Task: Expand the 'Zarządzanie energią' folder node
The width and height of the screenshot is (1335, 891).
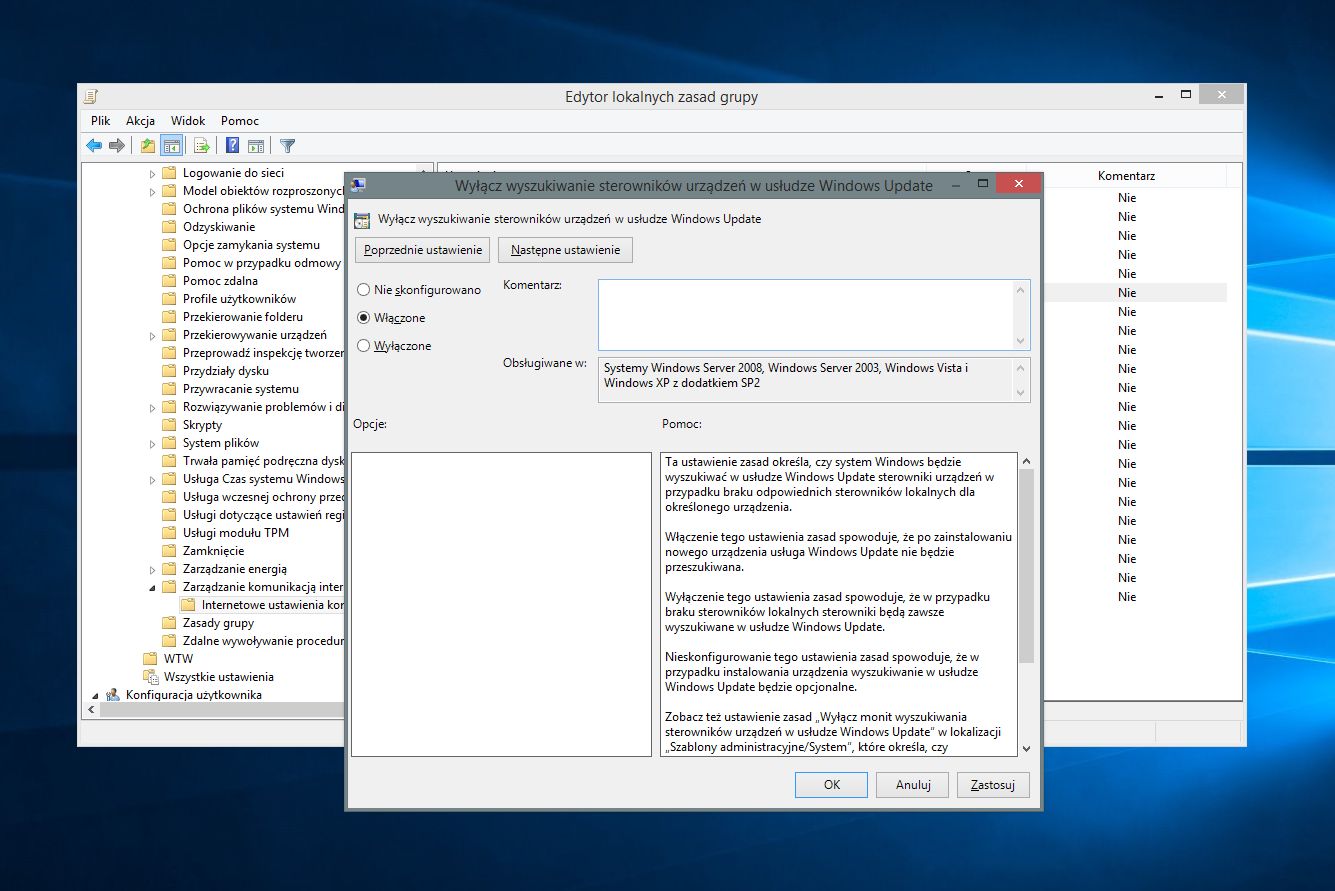Action: coord(153,569)
